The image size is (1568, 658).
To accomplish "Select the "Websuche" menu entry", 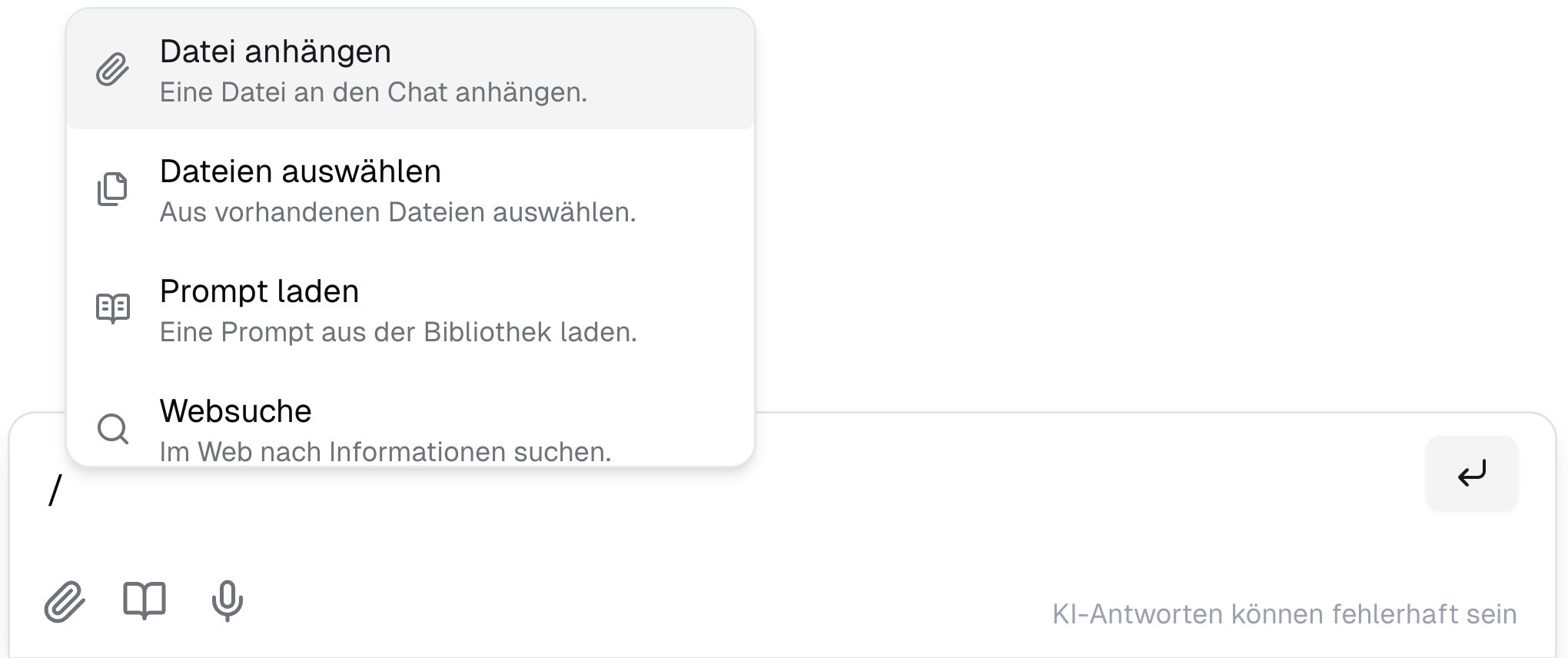I will pos(235,412).
